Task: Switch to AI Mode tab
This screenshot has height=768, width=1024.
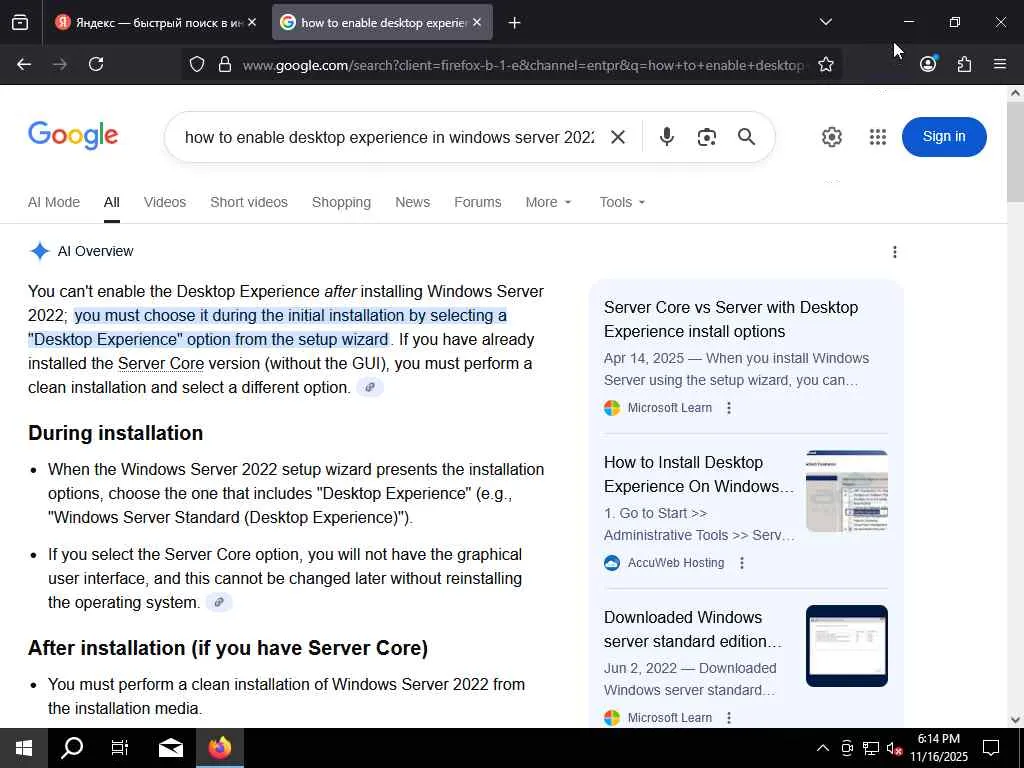Action: pyautogui.click(x=54, y=202)
